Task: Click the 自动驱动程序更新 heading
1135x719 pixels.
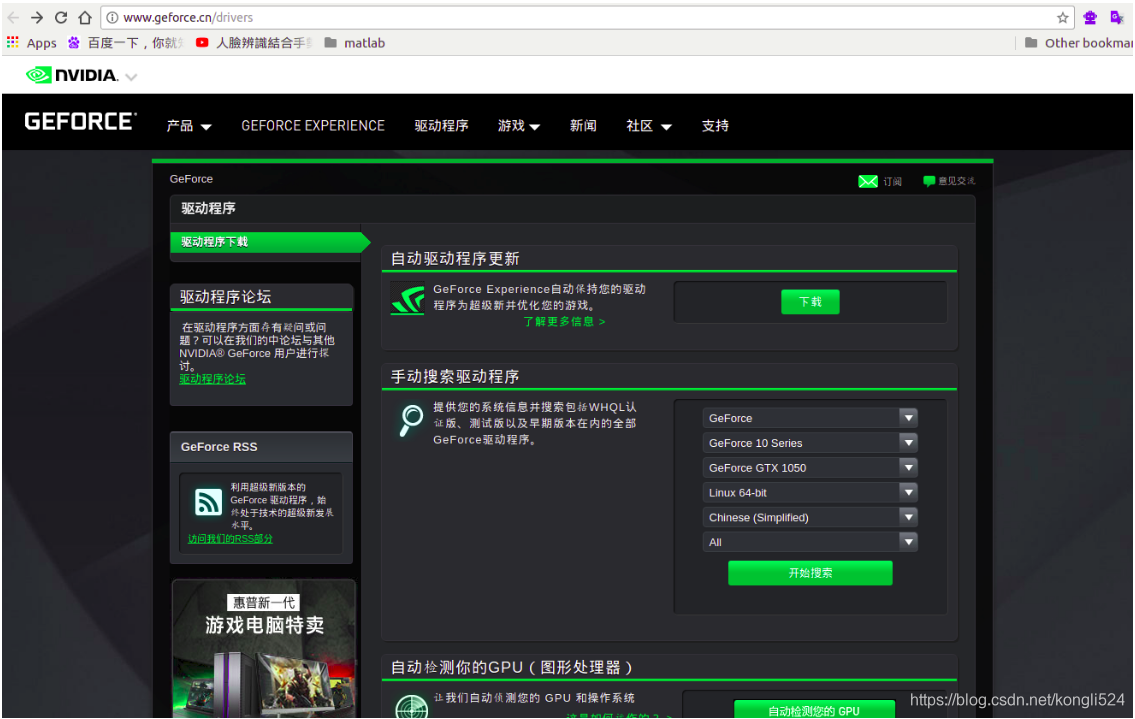Action: point(455,259)
